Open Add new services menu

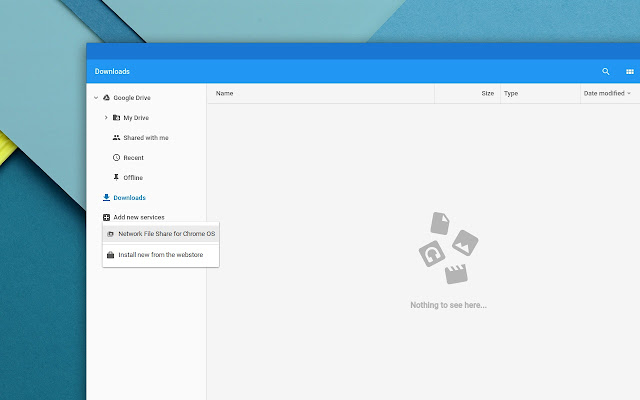point(139,217)
